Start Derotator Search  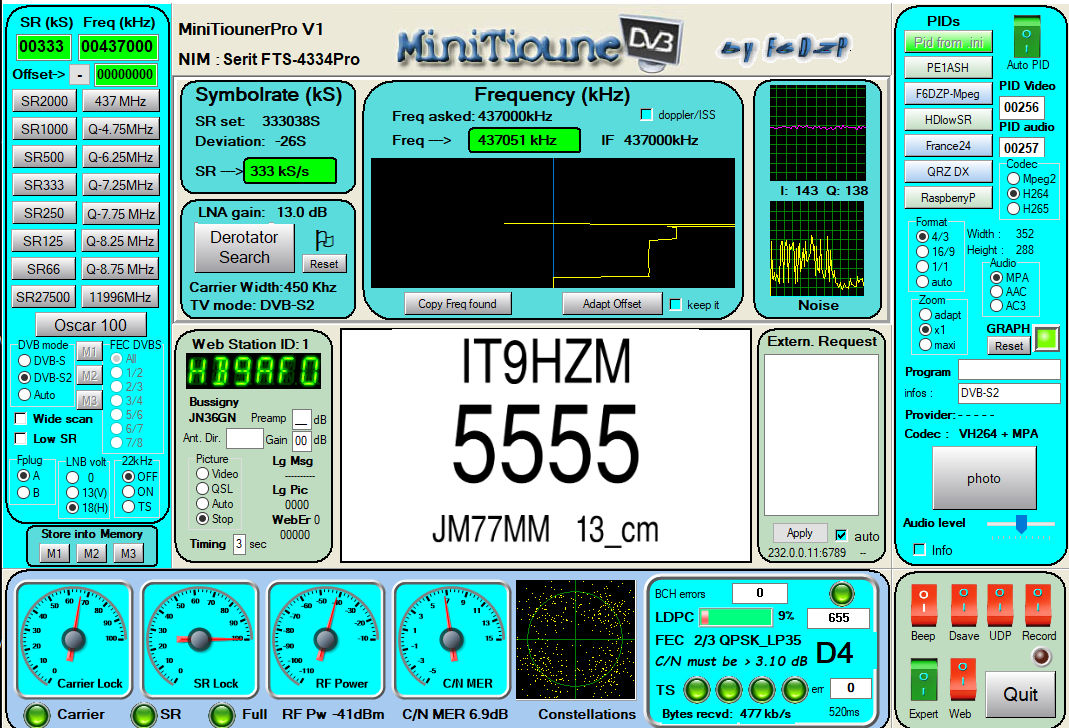244,247
